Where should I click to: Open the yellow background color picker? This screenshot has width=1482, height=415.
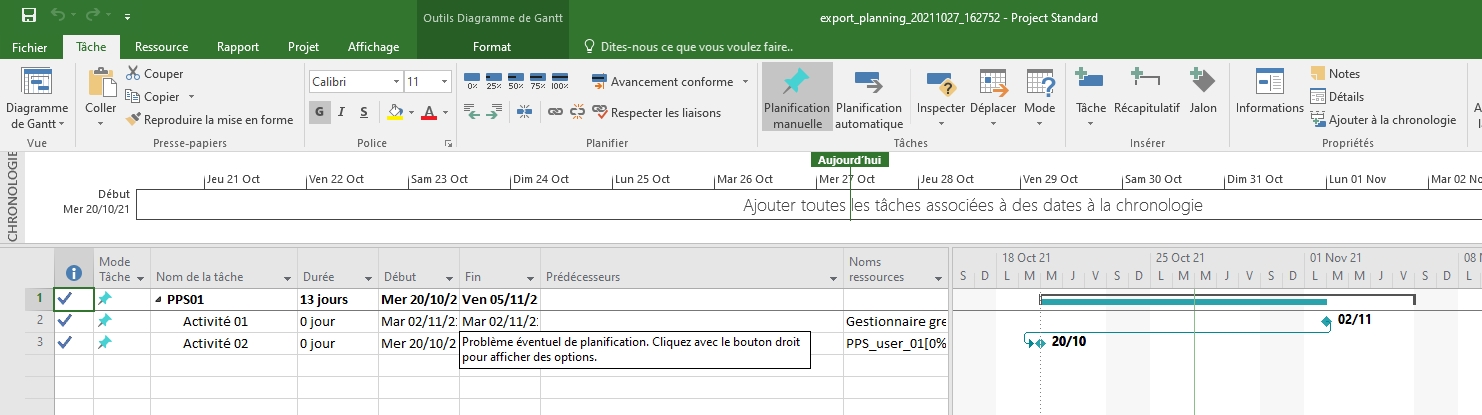pyautogui.click(x=409, y=112)
